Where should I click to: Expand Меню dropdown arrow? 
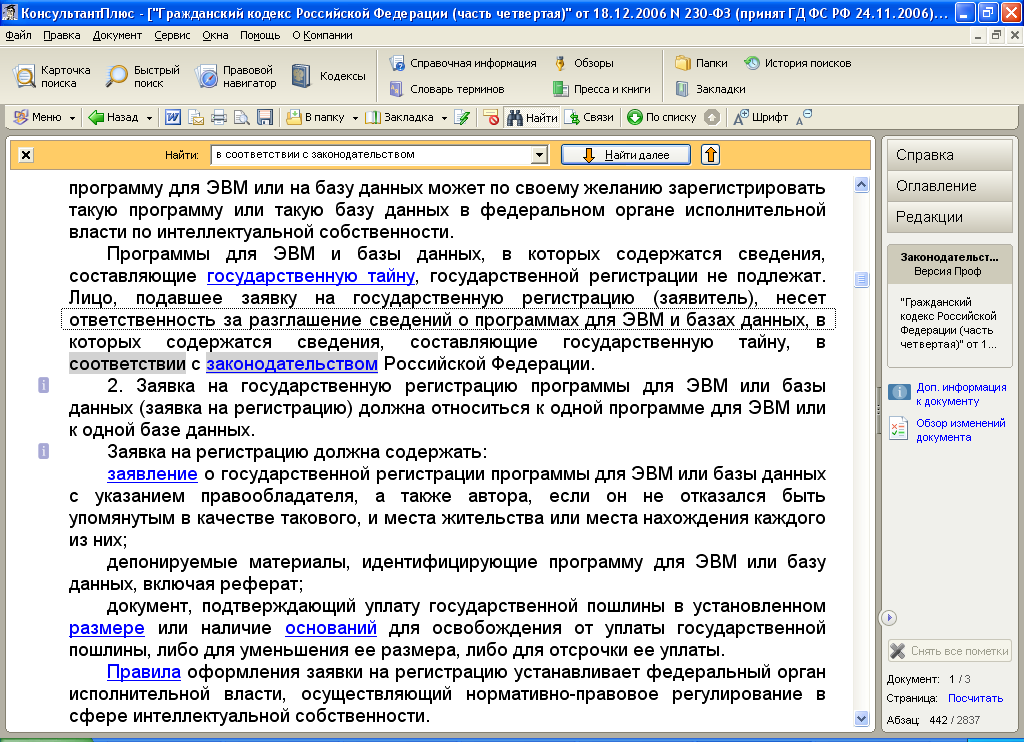click(x=72, y=118)
